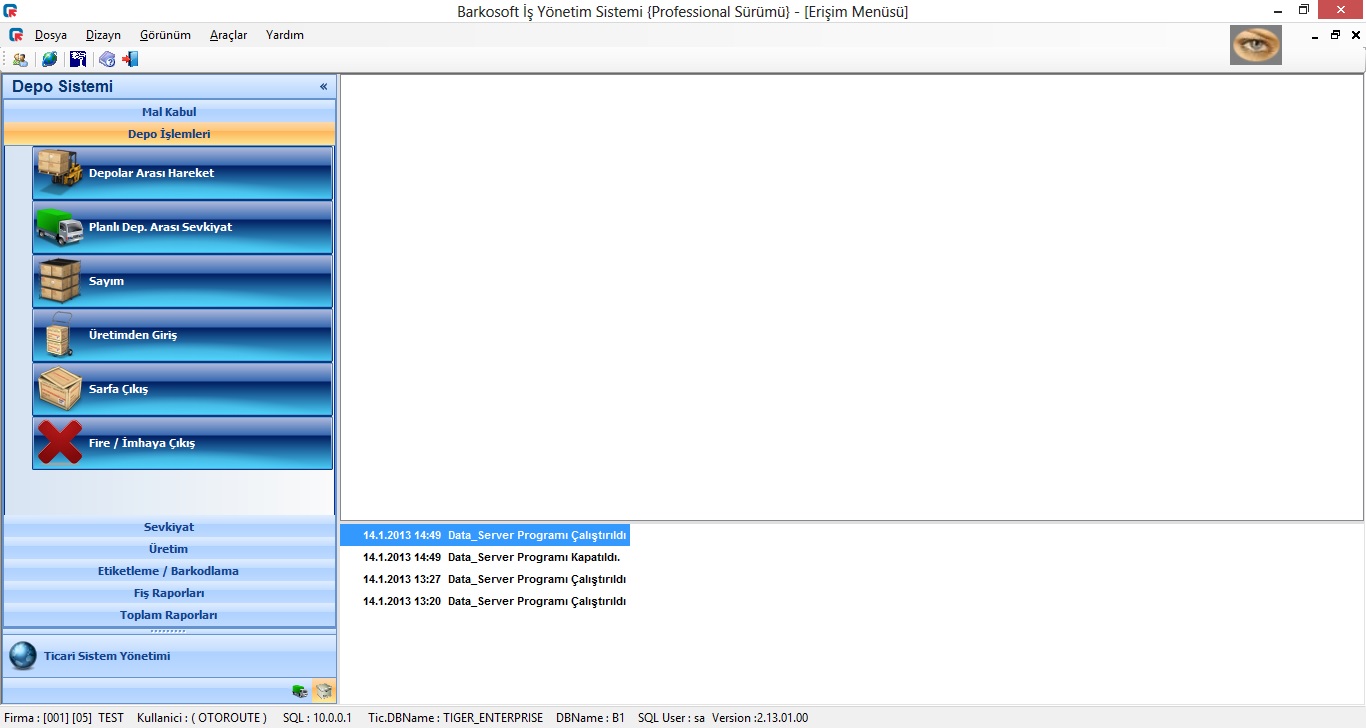The width and height of the screenshot is (1366, 728).
Task: Click the red X Fire / İmhaya icon
Action: (x=60, y=442)
